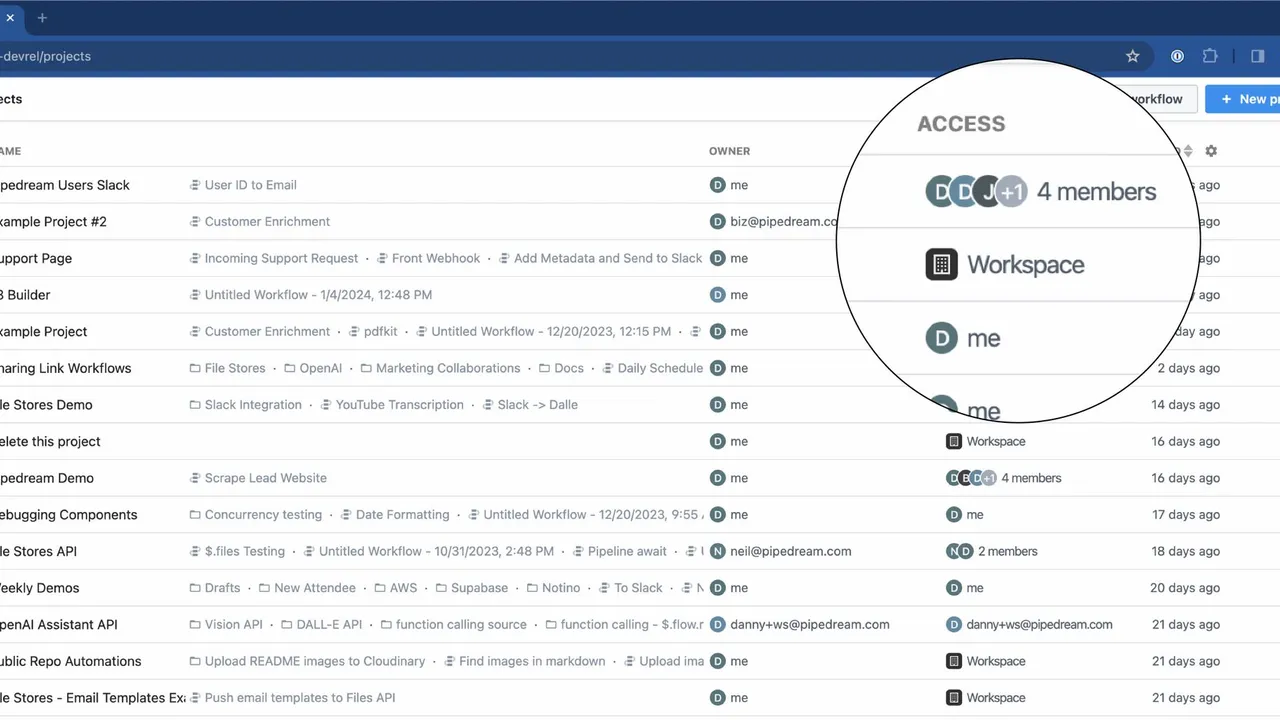Click the browser address bar URL
This screenshot has width=1280, height=720.
click(x=46, y=56)
